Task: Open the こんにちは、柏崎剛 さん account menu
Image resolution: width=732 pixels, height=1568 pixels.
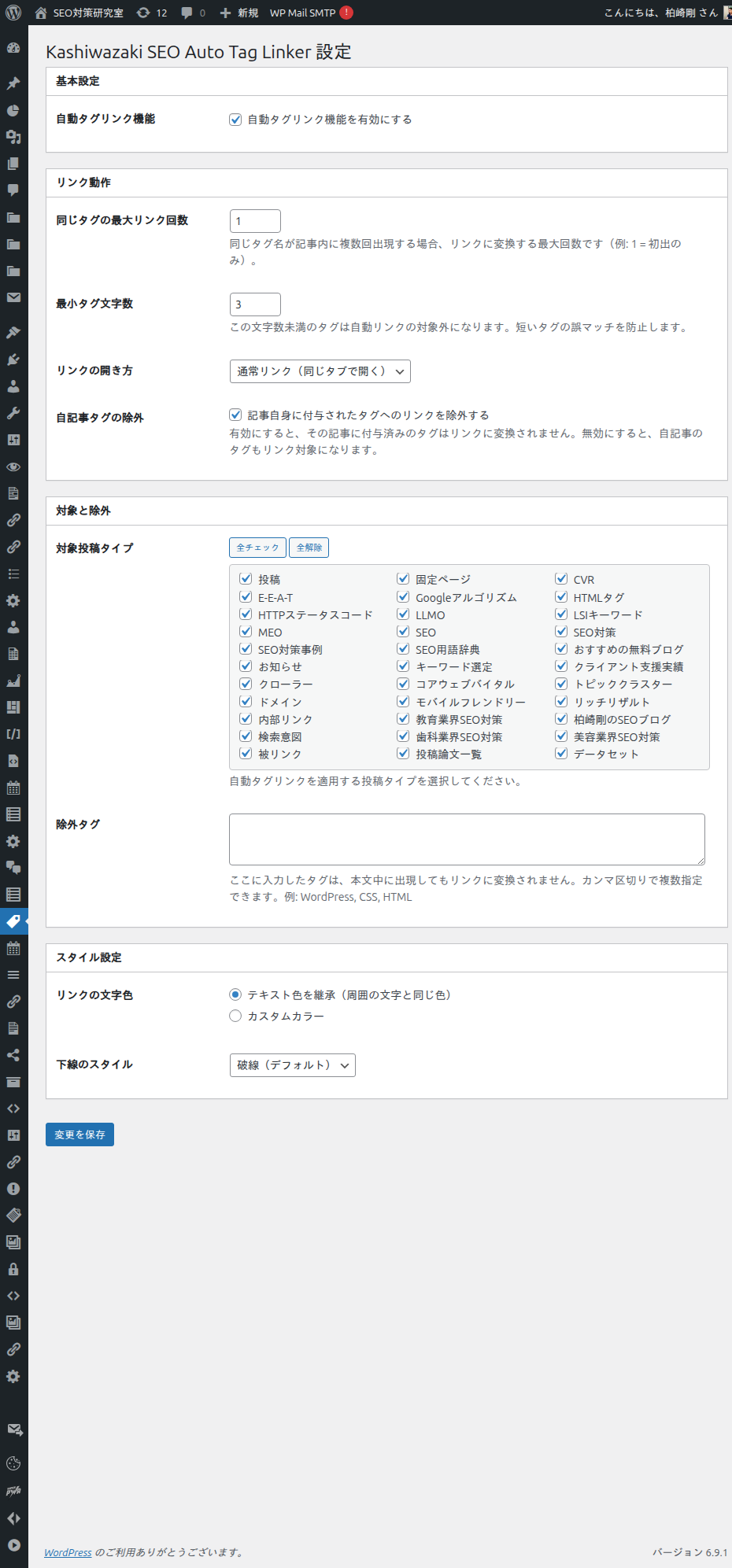Action: click(667, 13)
